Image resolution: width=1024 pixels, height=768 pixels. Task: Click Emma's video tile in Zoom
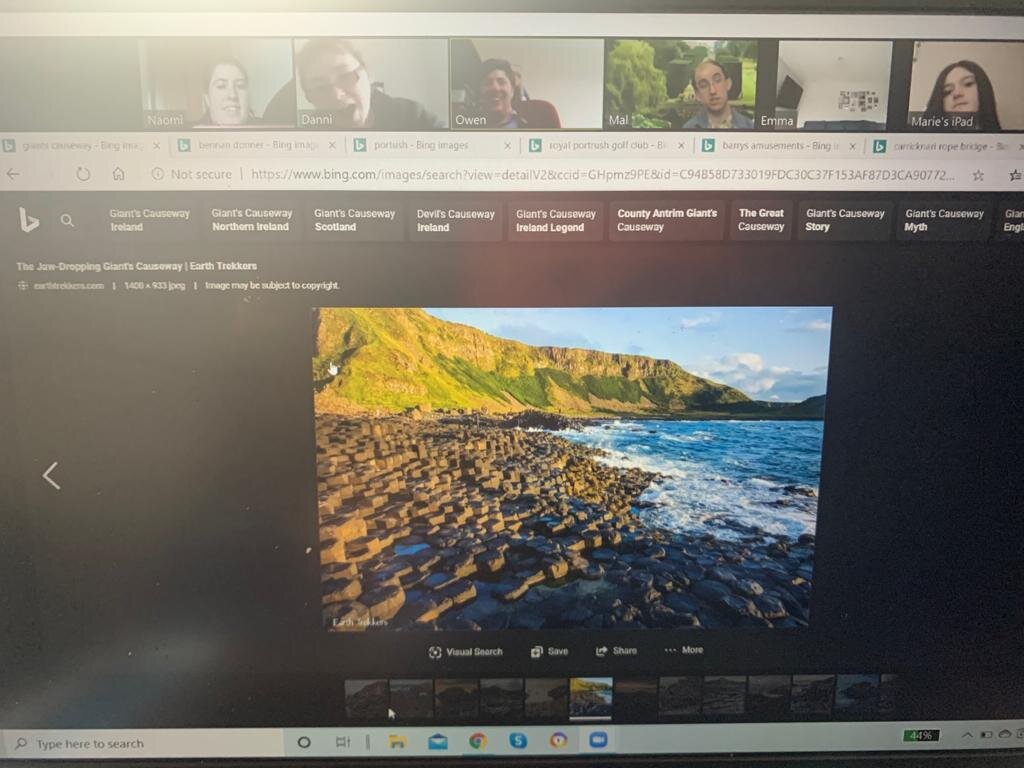[x=835, y=85]
